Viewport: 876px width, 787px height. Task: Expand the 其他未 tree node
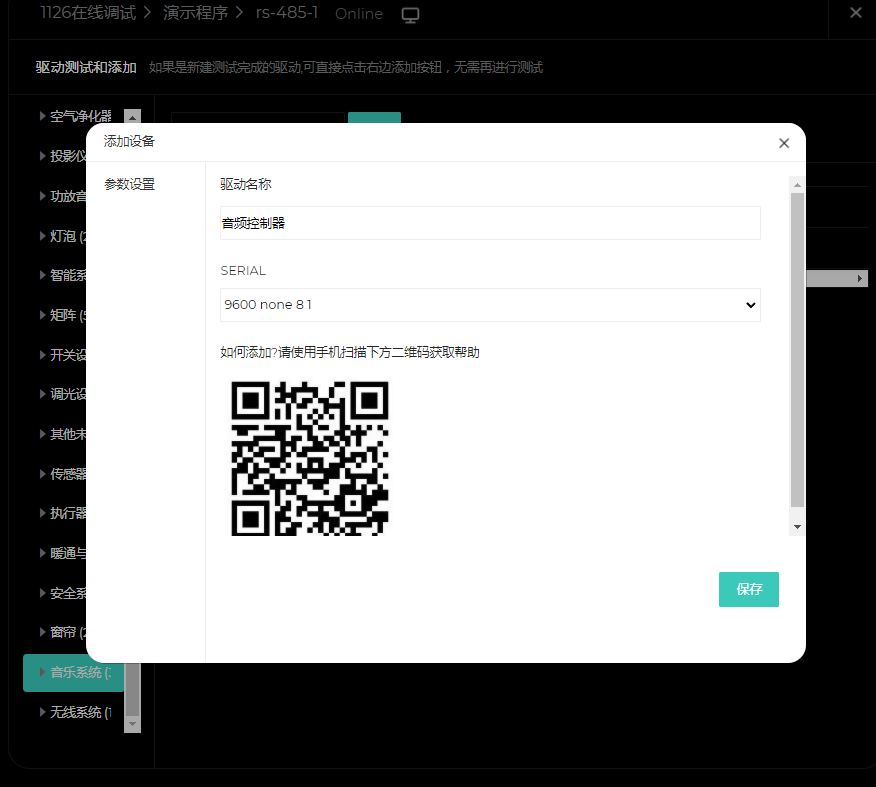(42, 434)
